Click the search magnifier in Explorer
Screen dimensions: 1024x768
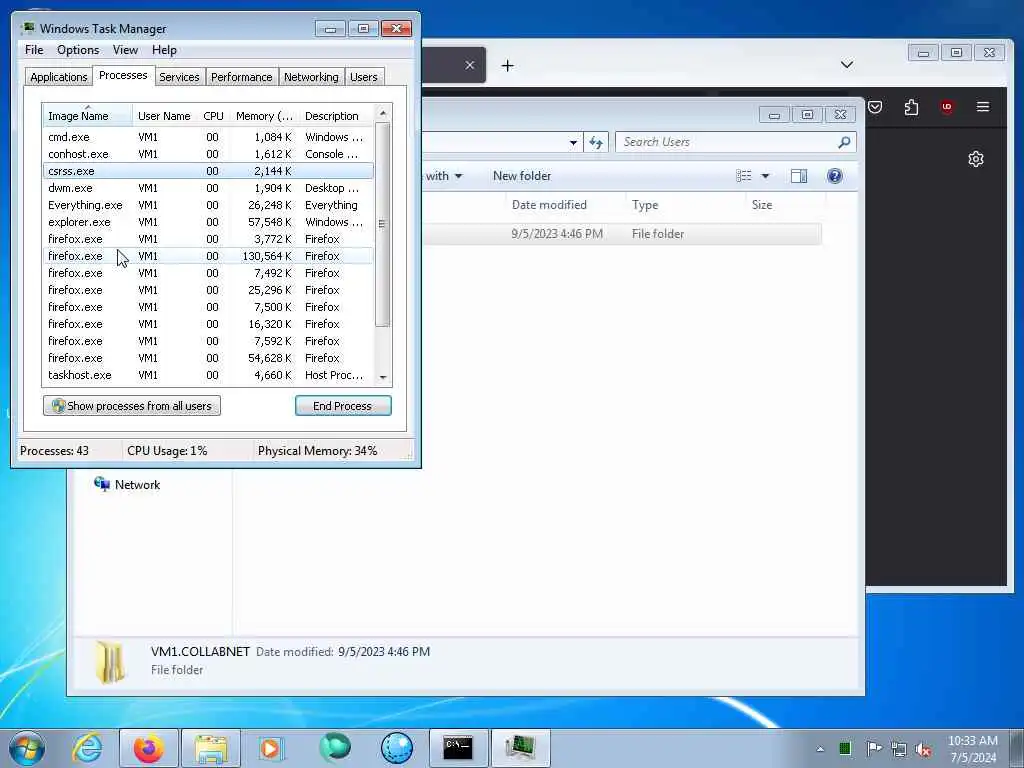point(844,142)
